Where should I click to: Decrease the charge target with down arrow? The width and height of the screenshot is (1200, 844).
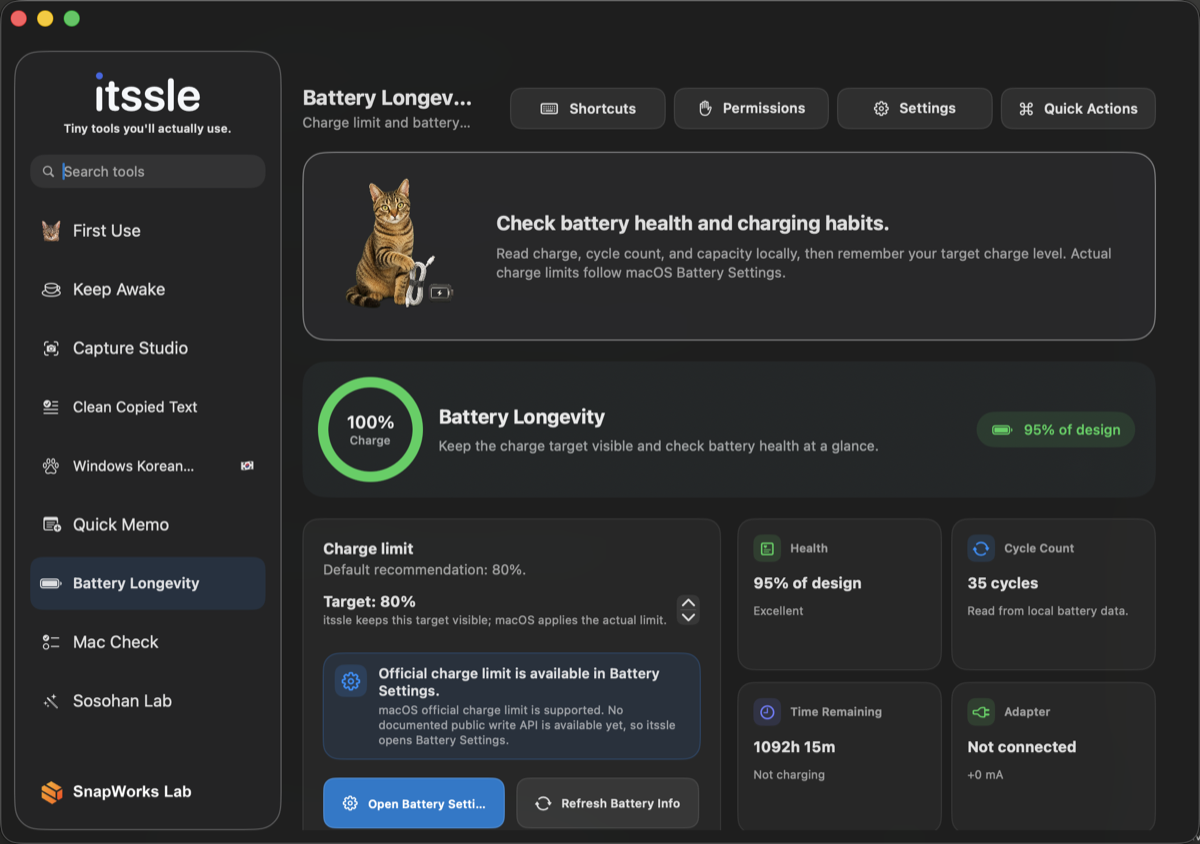tap(688, 617)
